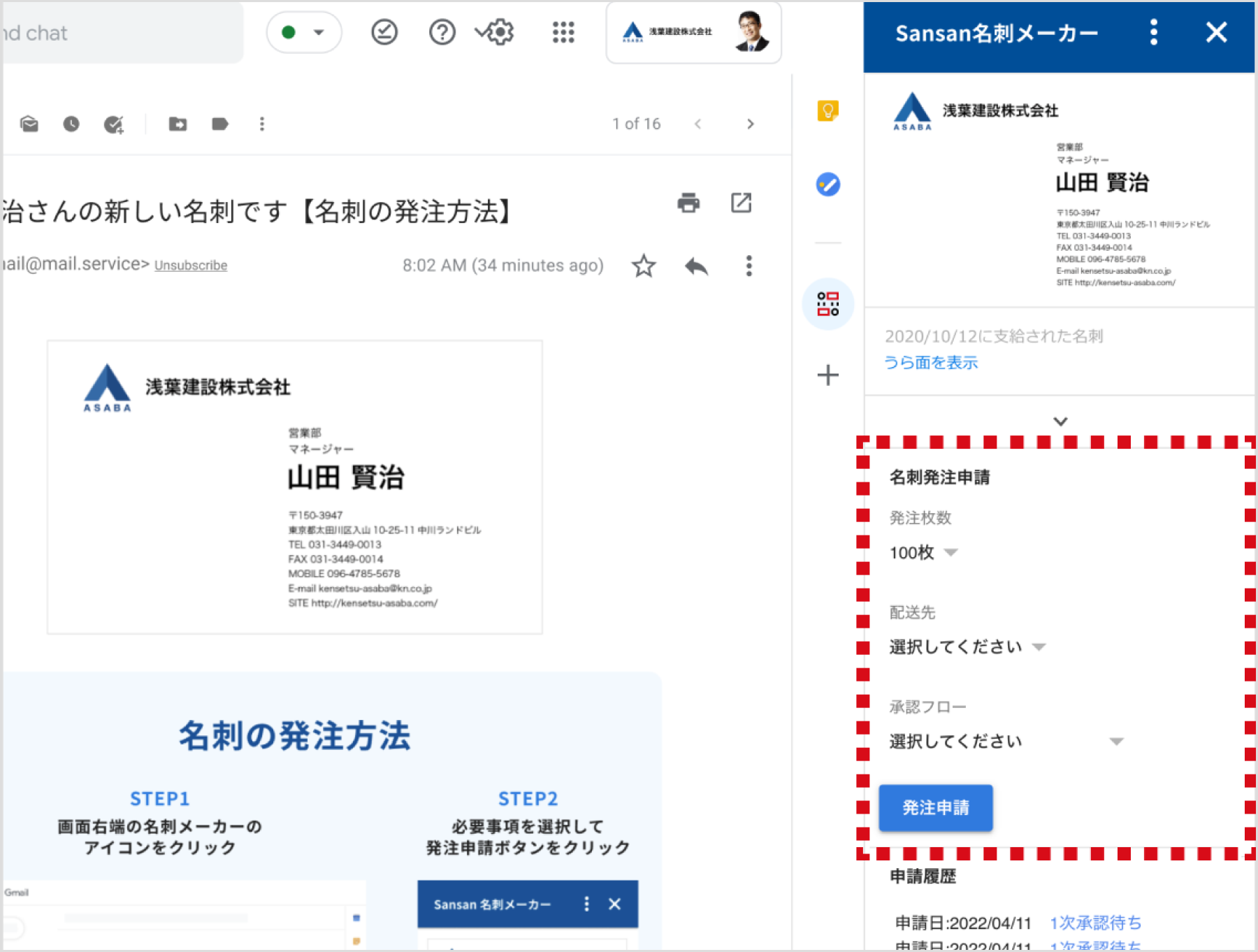The image size is (1258, 952).
Task: Click the card preview in Sansan panel
Action: tap(1060, 190)
